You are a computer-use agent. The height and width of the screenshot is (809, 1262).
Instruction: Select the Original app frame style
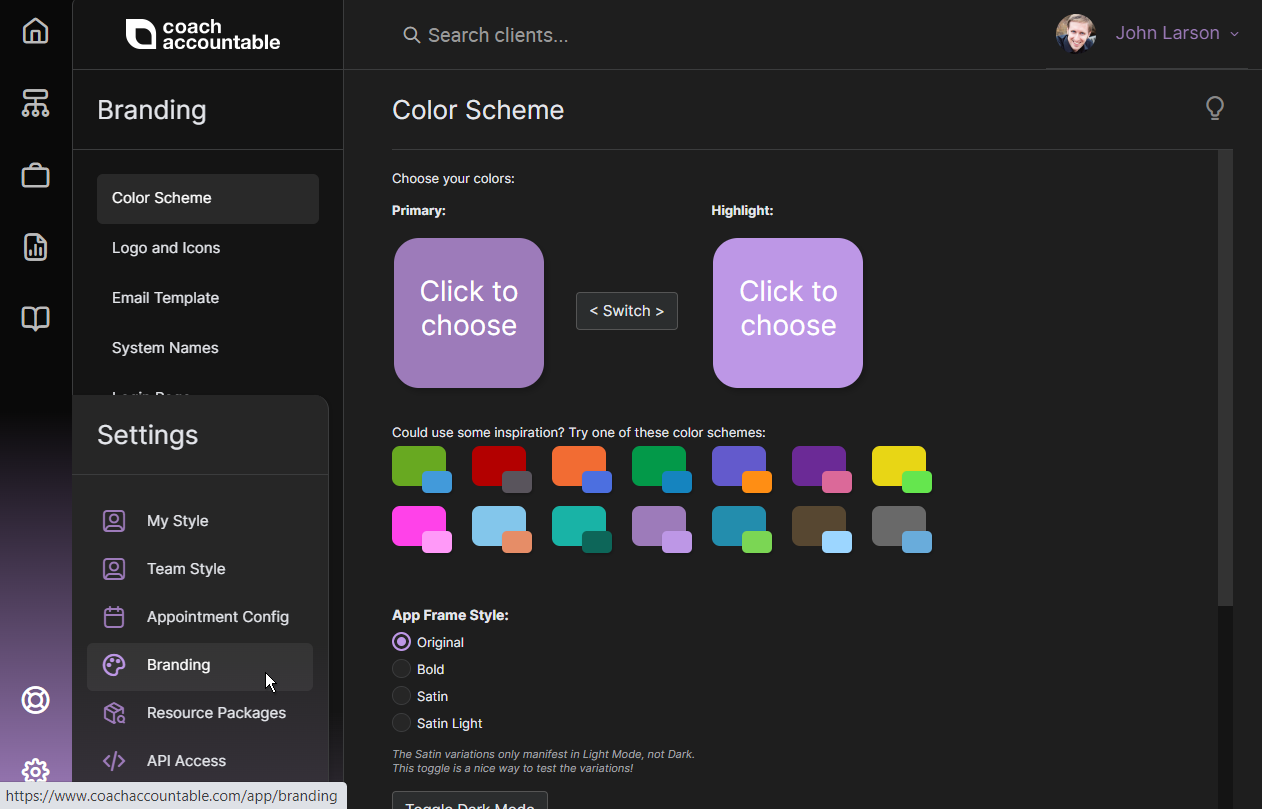(x=402, y=642)
